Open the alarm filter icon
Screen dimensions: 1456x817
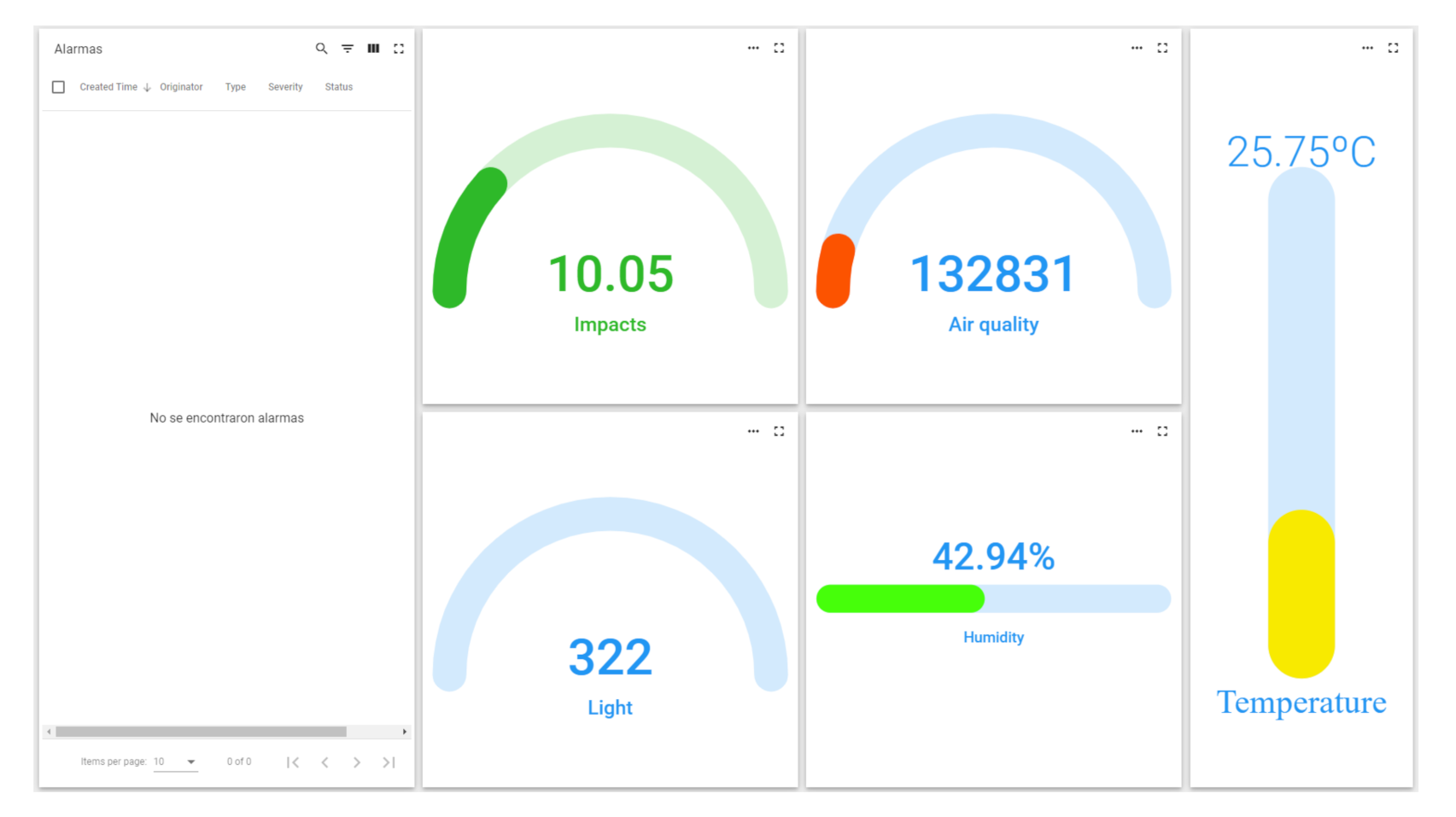click(x=348, y=49)
